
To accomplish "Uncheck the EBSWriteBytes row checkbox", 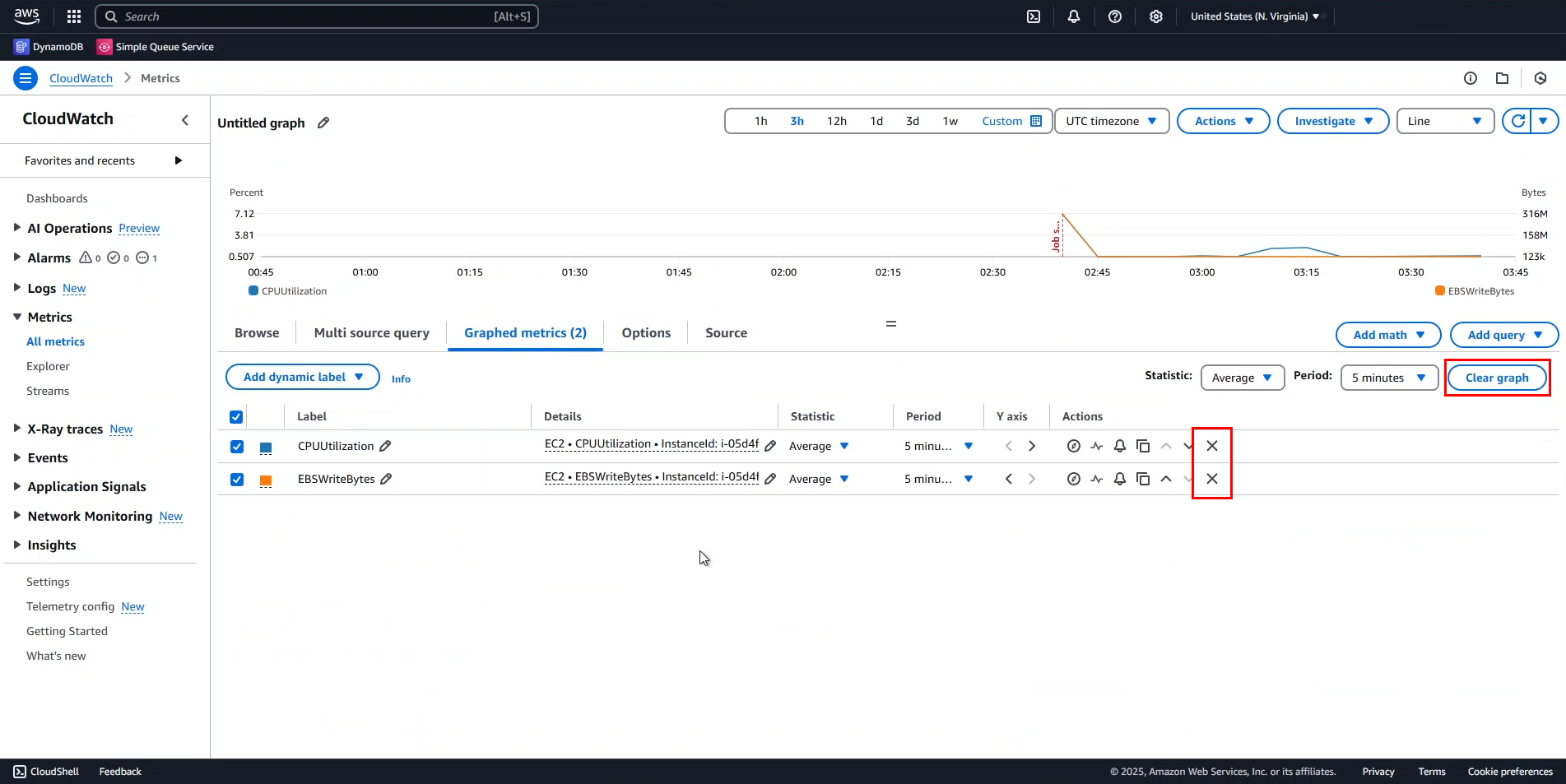I will tap(237, 480).
